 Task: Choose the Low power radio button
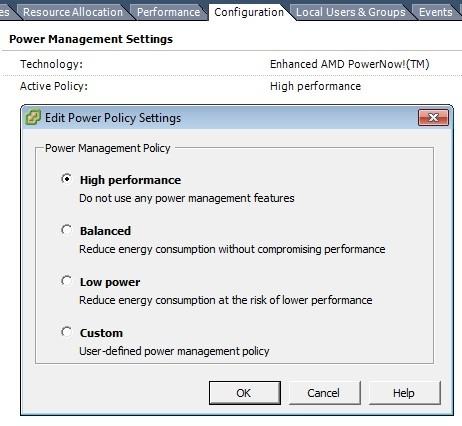(x=66, y=281)
